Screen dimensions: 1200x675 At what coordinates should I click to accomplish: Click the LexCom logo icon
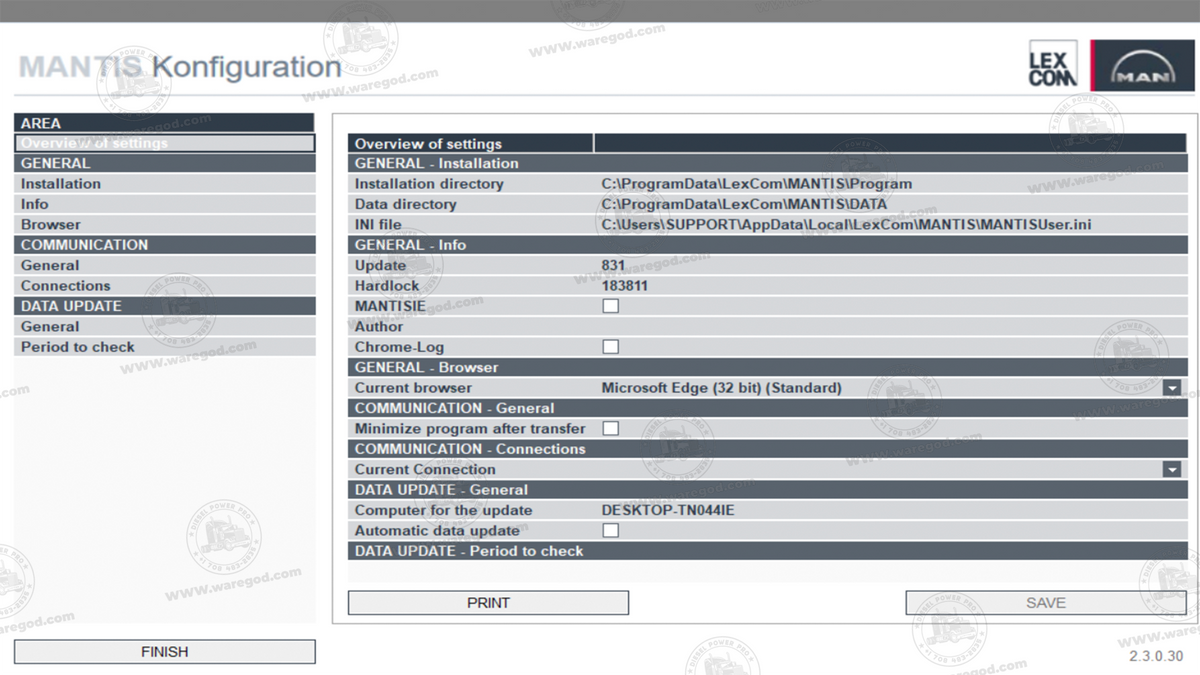click(x=1053, y=65)
